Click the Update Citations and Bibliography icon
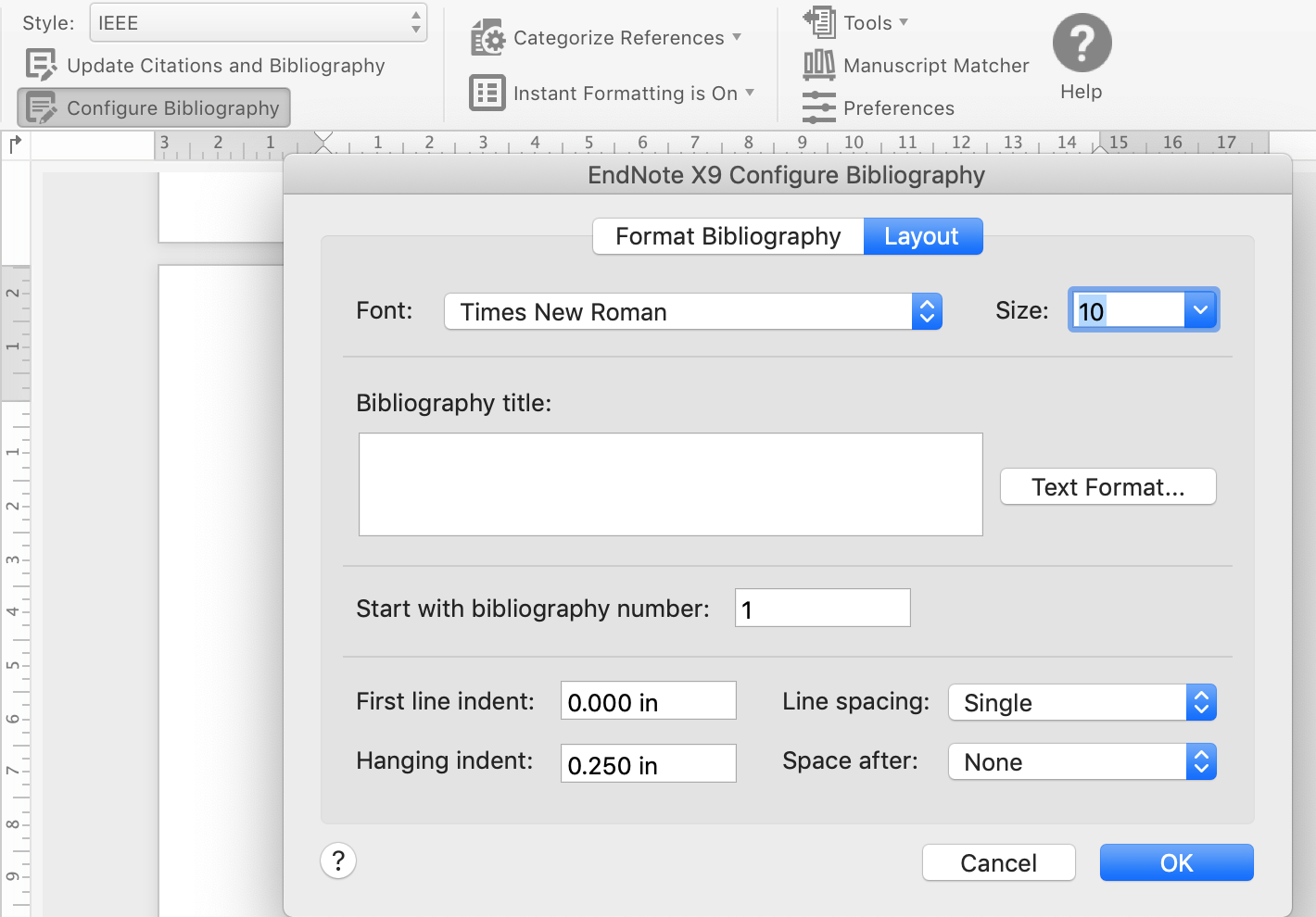Screen dimensions: 1316x917 tap(41, 65)
